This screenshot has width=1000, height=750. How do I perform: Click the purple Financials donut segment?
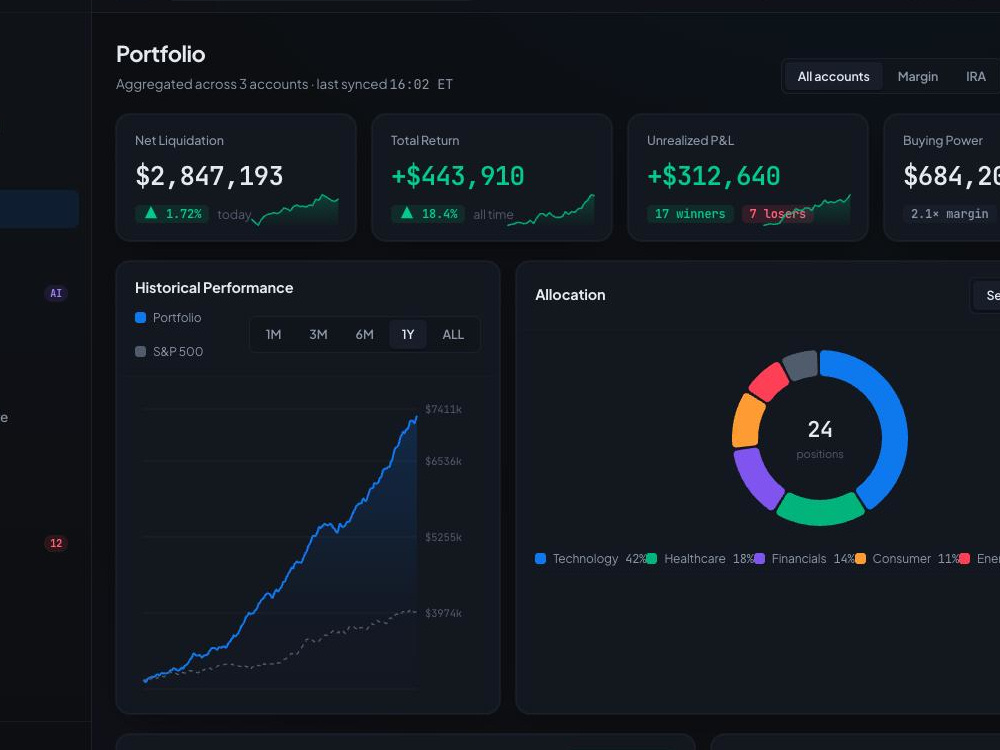(x=756, y=478)
